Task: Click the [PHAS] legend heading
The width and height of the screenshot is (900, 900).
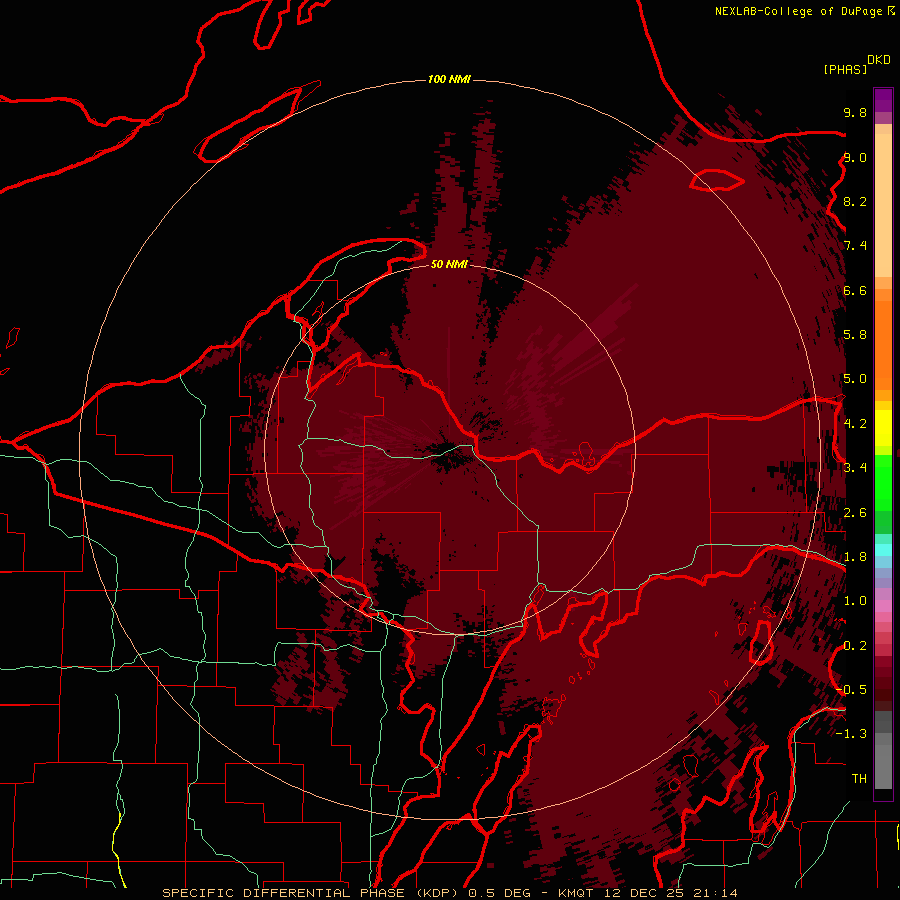Action: (x=845, y=69)
